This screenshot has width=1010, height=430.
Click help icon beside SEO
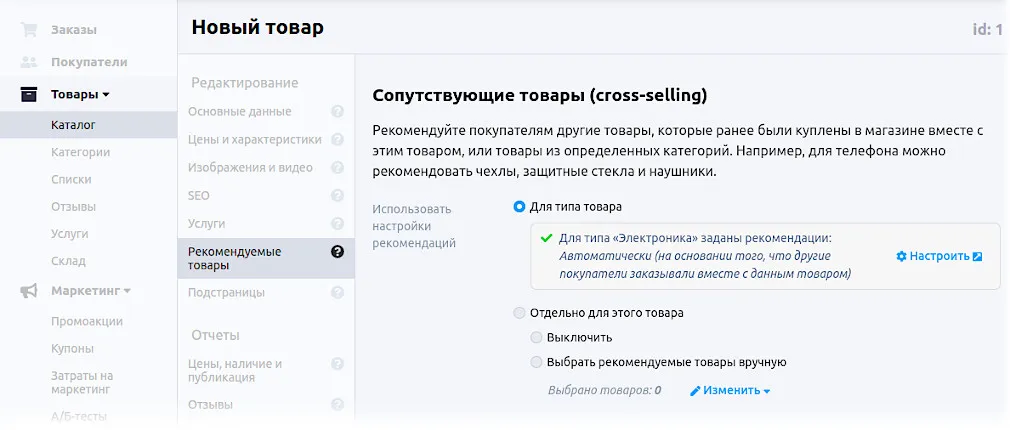pos(337,196)
